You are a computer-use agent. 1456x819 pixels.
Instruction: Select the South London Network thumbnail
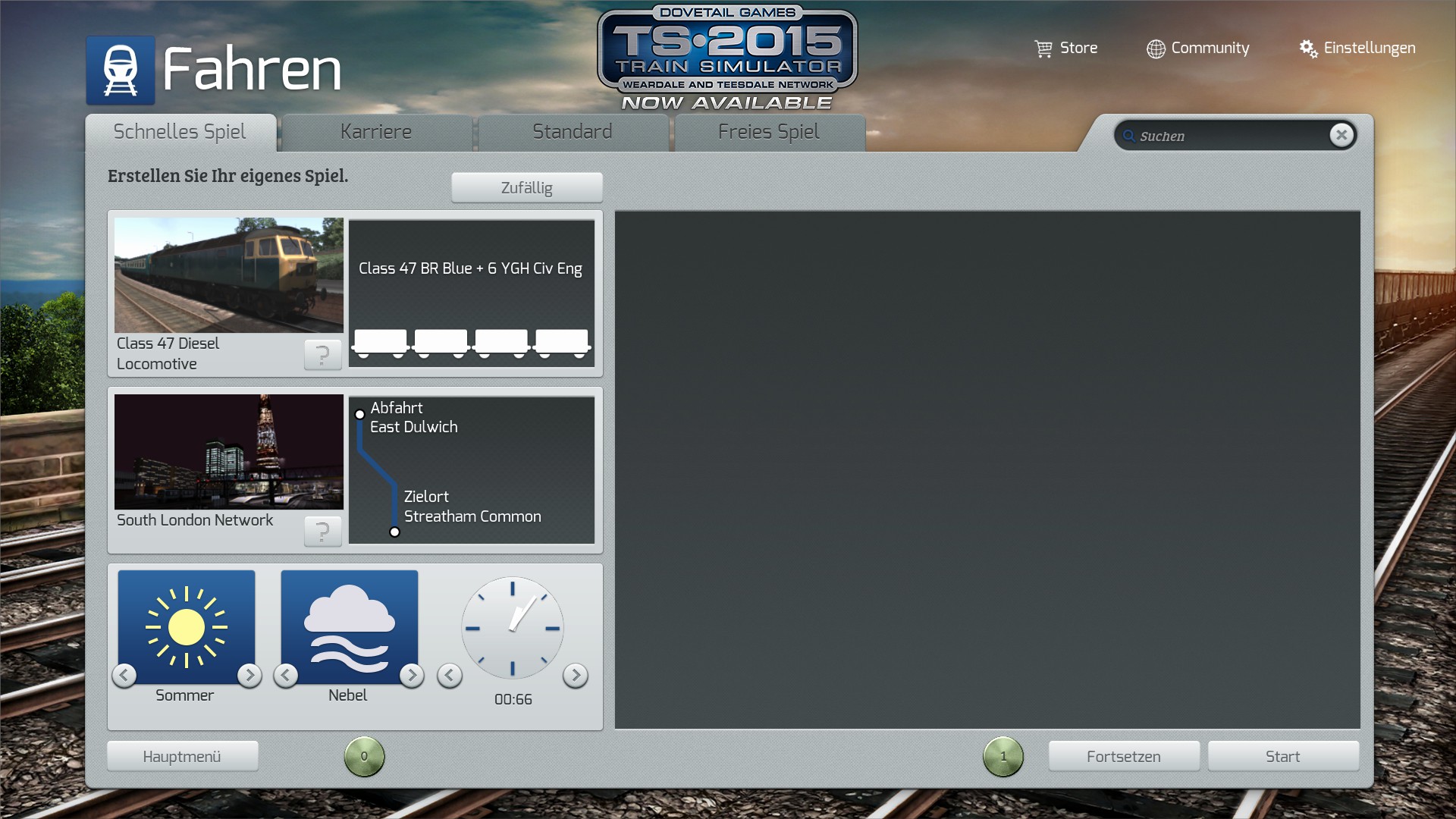(228, 452)
